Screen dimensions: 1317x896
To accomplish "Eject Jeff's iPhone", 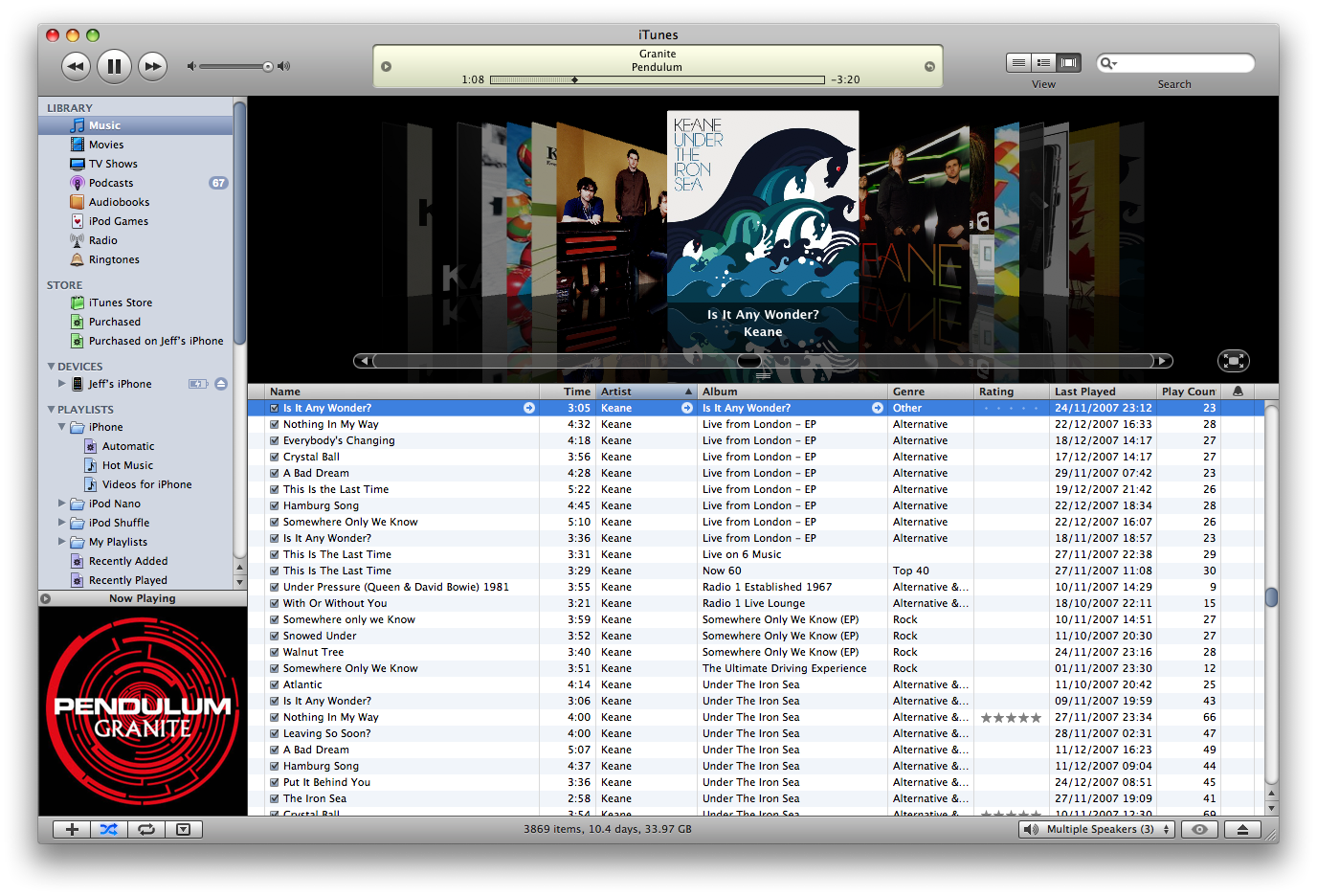I will (x=221, y=384).
